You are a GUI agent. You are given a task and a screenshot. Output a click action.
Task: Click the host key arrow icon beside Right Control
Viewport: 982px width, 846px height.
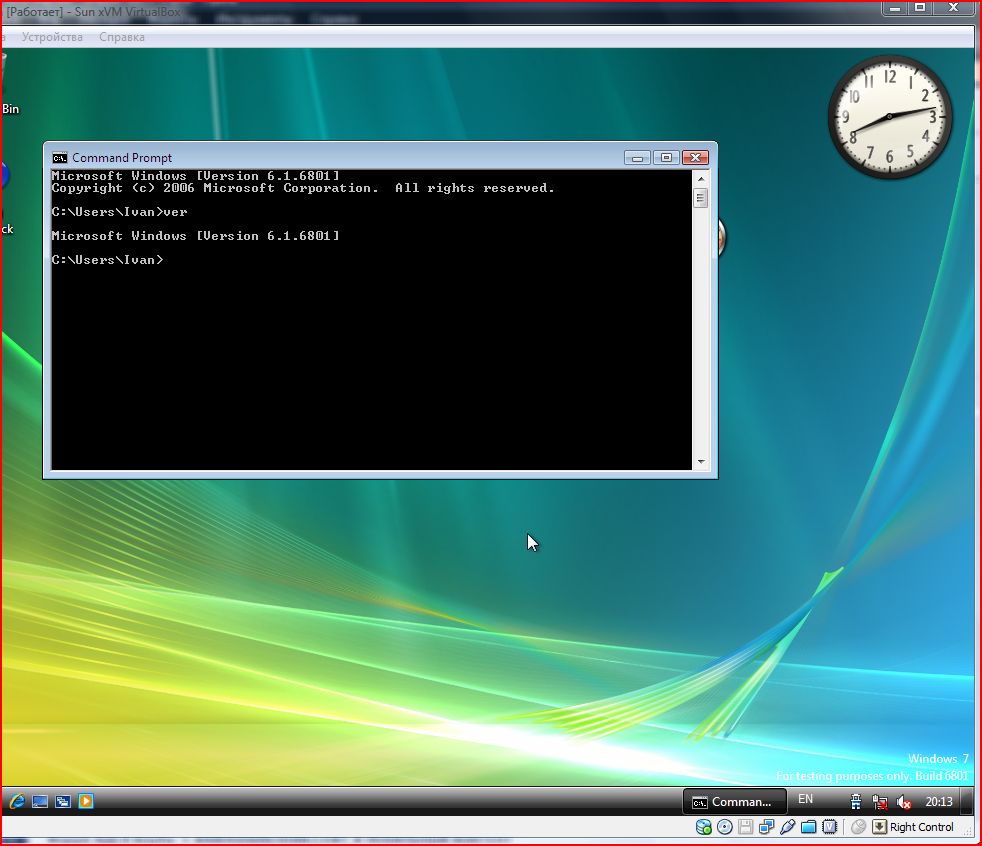click(x=879, y=827)
